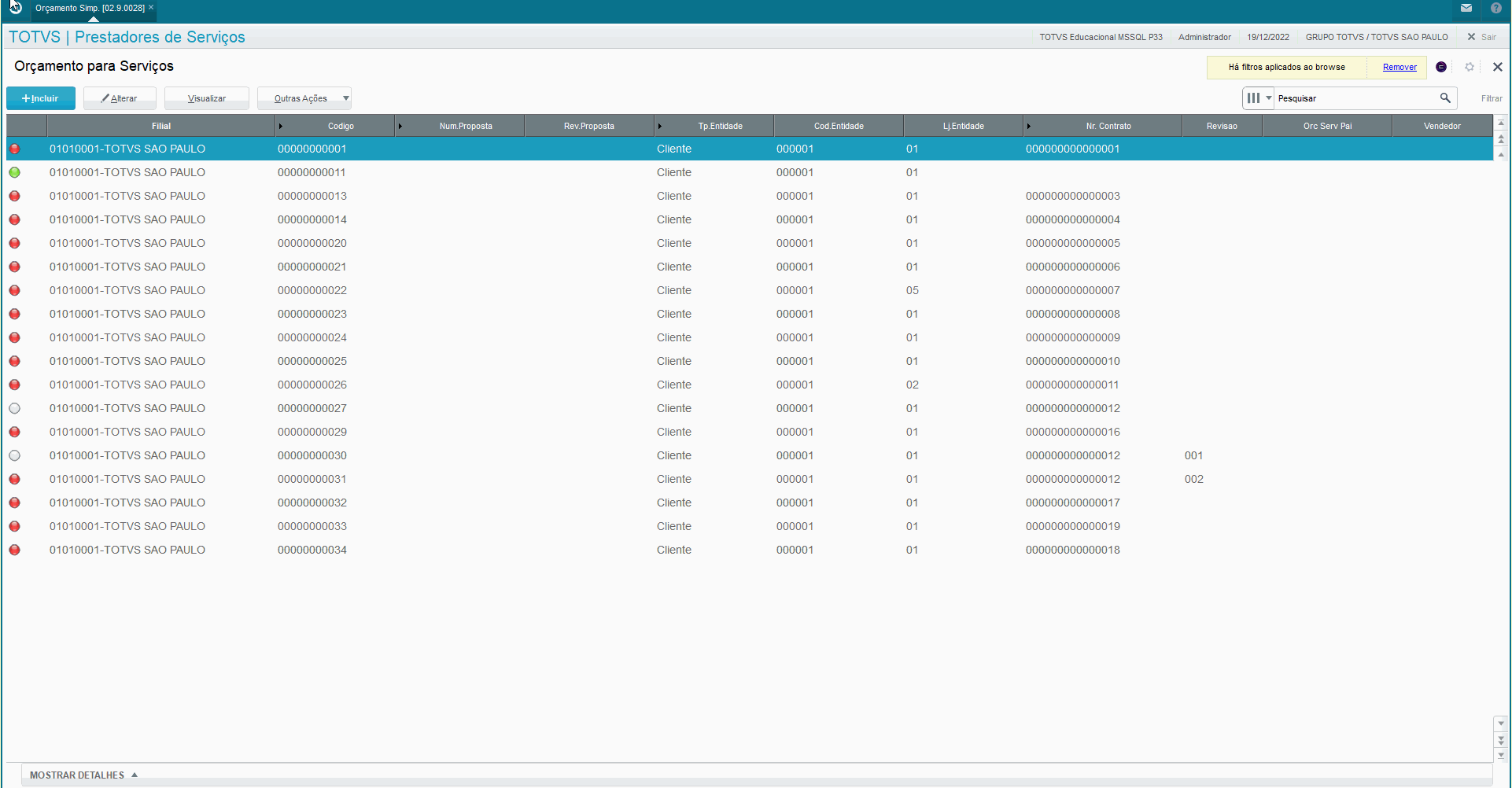
Task: Click the red status icon for Codigo 00000000014
Action: coord(15,219)
